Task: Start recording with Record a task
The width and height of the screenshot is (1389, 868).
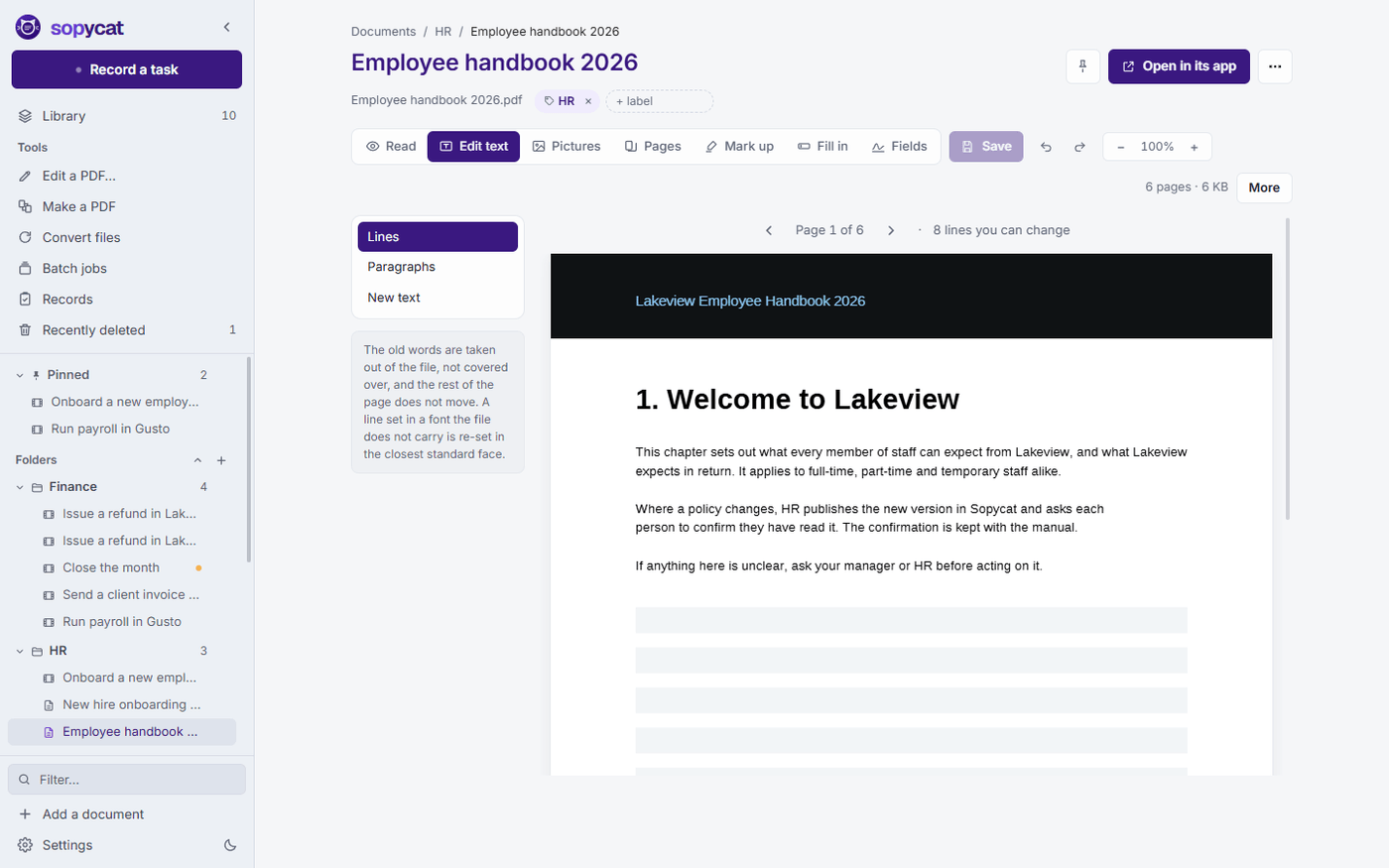Action: coord(127,69)
